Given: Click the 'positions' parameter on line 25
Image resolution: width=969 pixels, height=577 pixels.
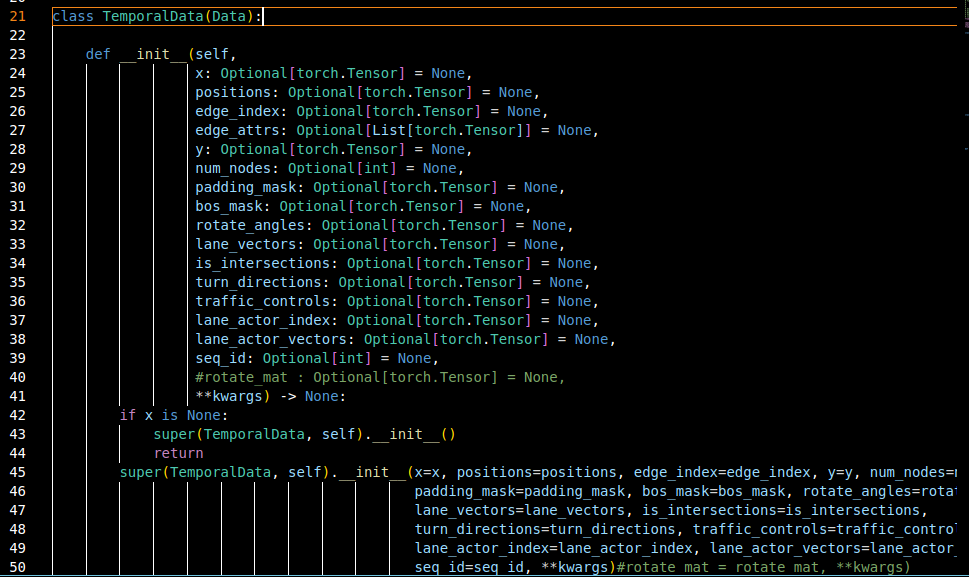Looking at the screenshot, I should tap(237, 92).
